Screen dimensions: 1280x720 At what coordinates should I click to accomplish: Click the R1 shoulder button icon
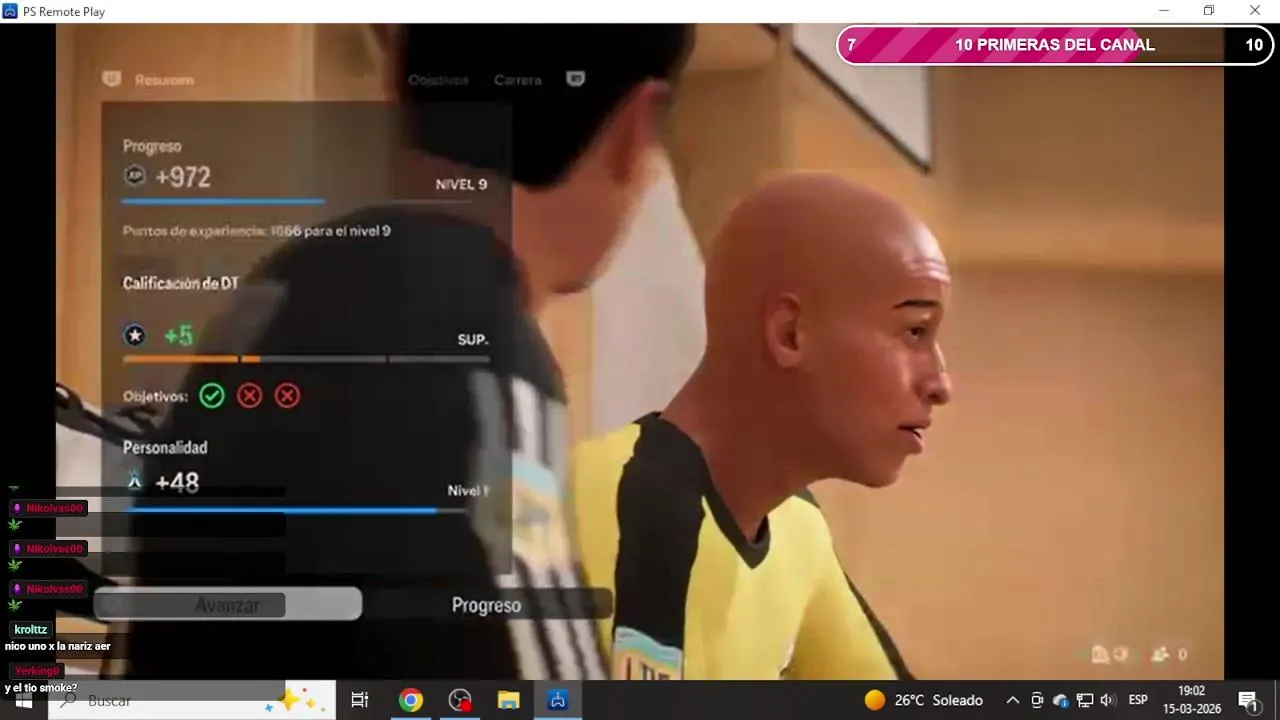tap(575, 79)
